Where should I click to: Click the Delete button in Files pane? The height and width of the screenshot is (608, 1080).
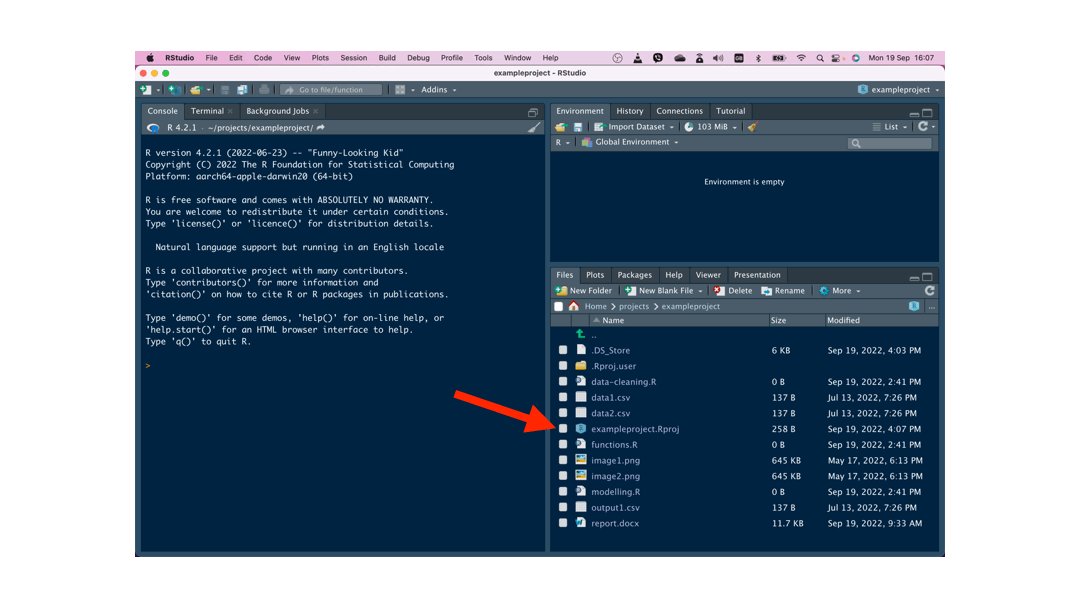(733, 291)
